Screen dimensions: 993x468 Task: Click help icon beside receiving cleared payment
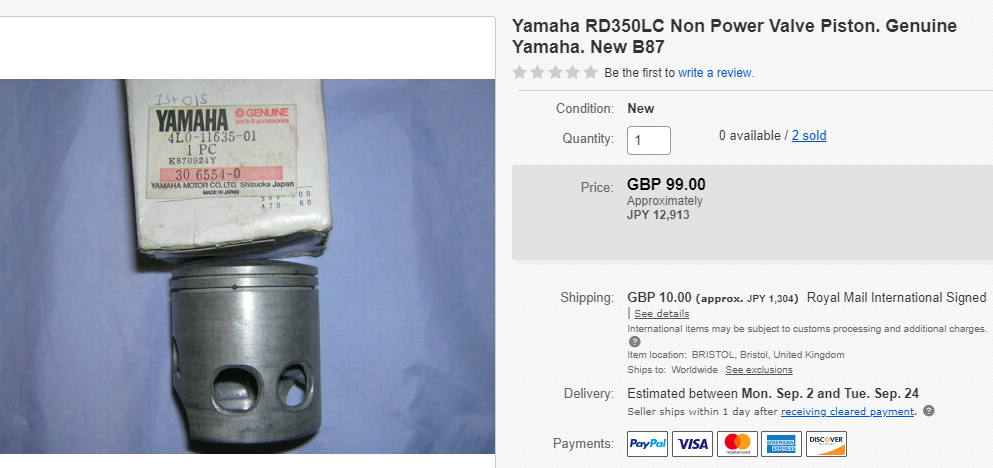pyautogui.click(x=928, y=411)
